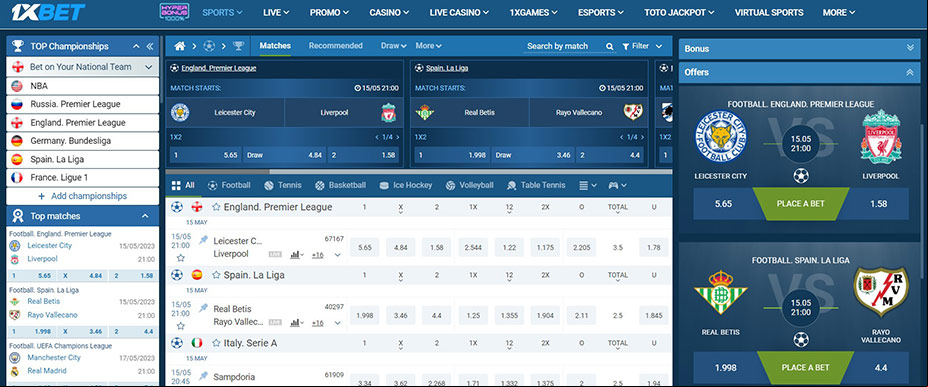Collapse the sidebar with the double-arrow icon

coord(150,46)
